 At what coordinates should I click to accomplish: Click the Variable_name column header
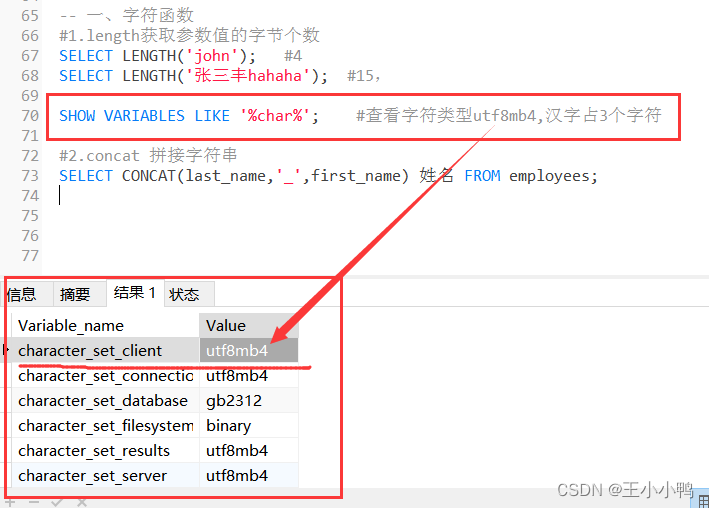(x=105, y=325)
